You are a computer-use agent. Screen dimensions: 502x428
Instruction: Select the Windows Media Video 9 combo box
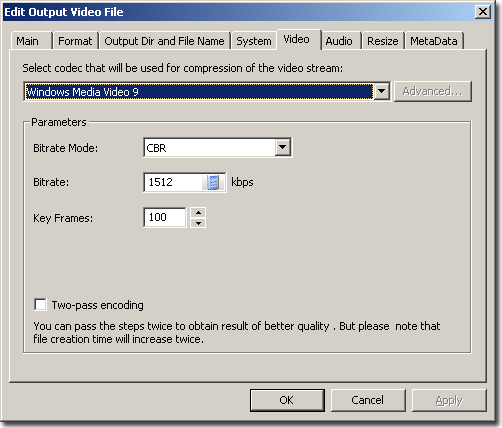207,91
